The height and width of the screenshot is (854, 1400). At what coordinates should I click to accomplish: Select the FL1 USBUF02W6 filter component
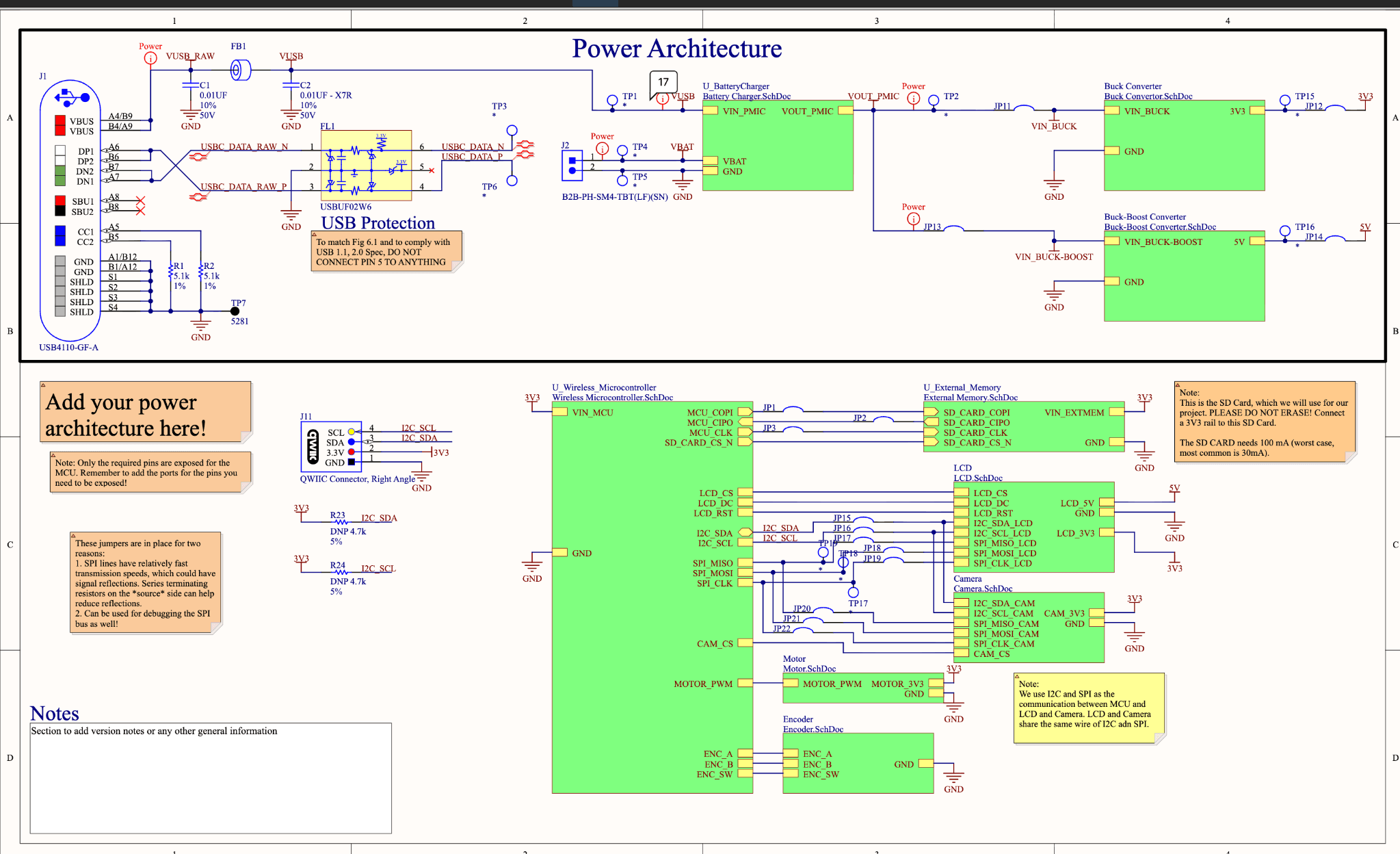(366, 165)
